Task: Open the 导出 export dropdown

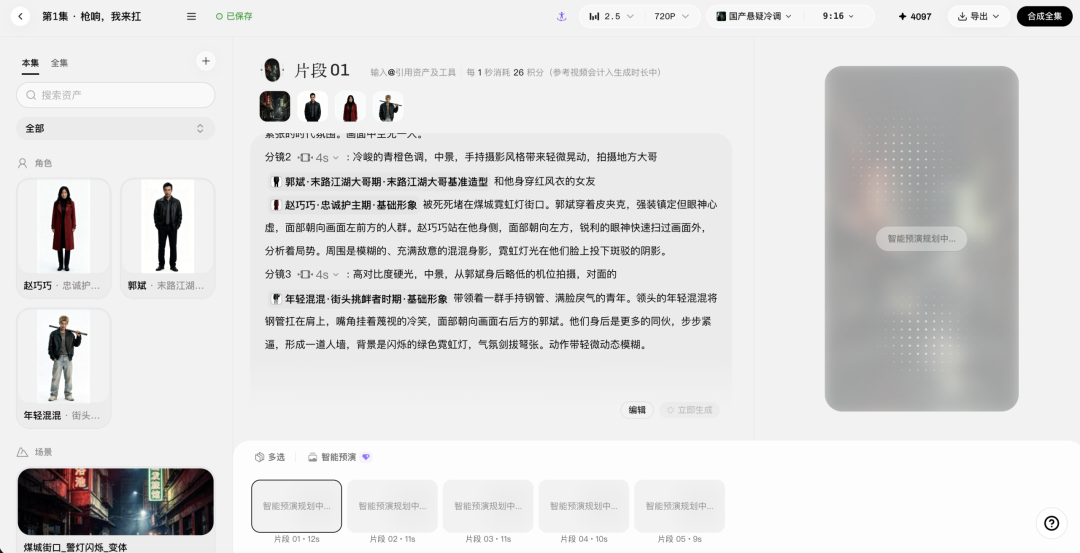Action: click(979, 17)
